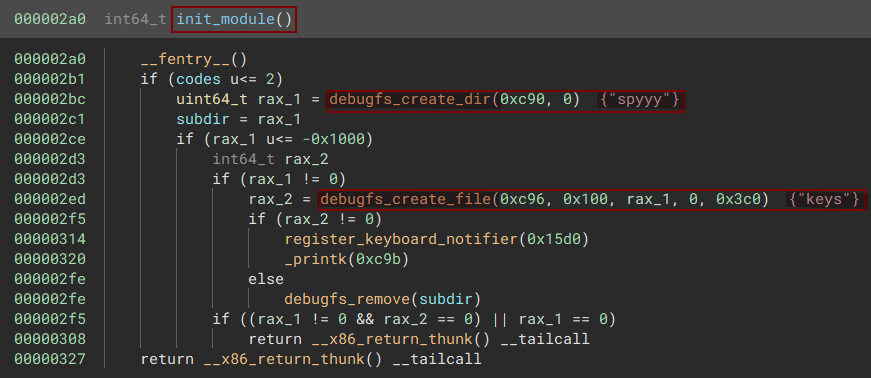Viewport: 871px width, 378px height.
Task: Click the 0xc9b argument of _printk
Action: click(x=379, y=259)
